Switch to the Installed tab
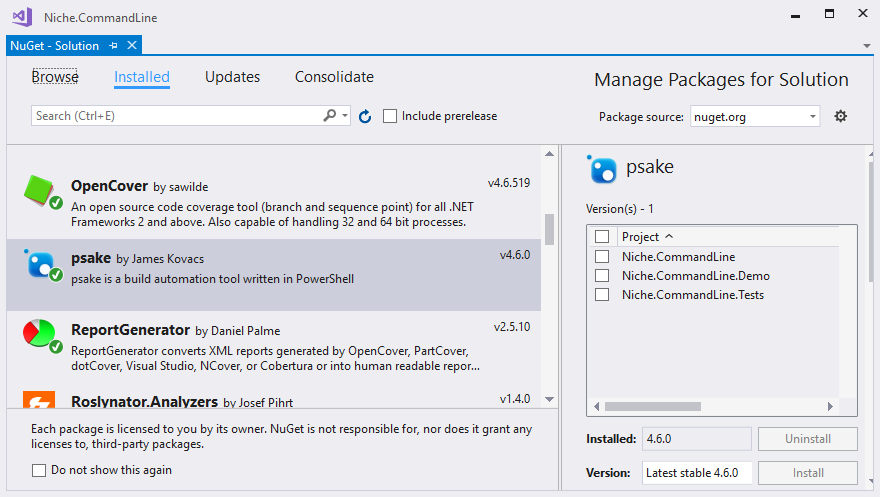The height and width of the screenshot is (497, 880). (141, 77)
